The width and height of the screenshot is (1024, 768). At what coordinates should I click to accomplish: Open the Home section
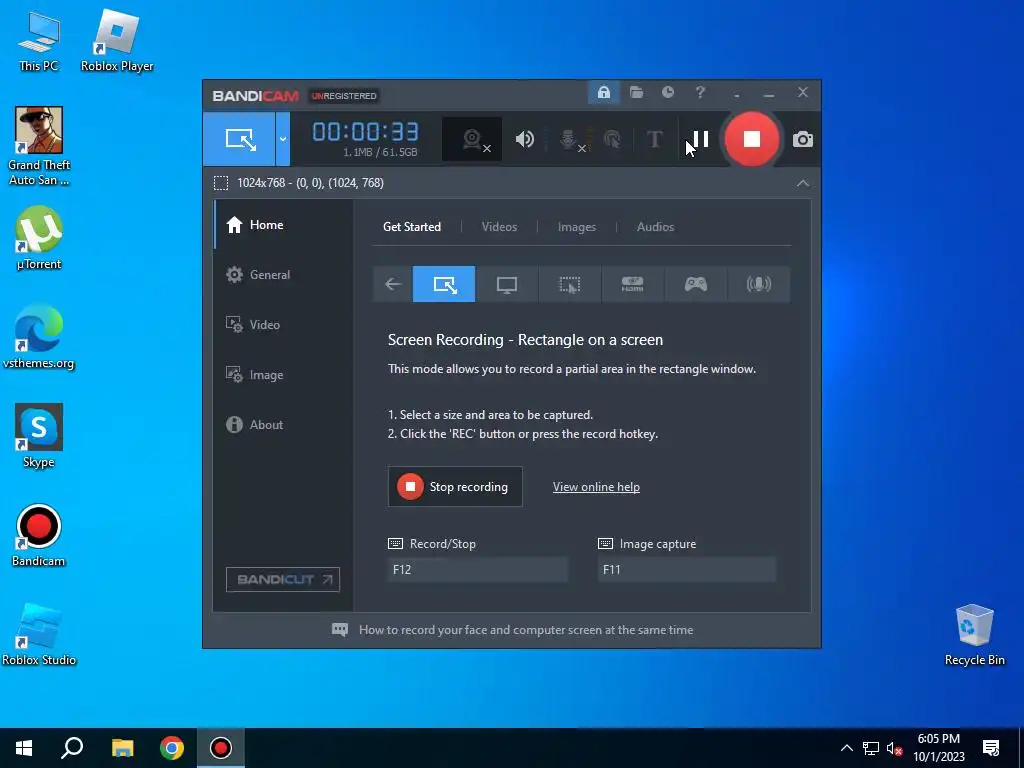[x=283, y=225]
